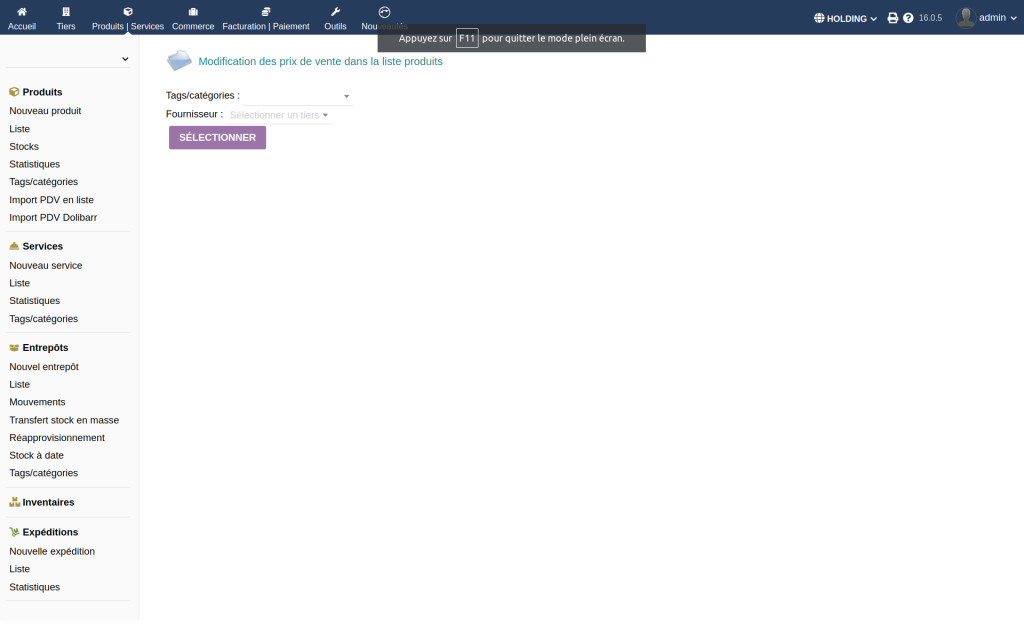The width and height of the screenshot is (1024, 640).
Task: Open Statistiques under Services
Action: click(35, 300)
